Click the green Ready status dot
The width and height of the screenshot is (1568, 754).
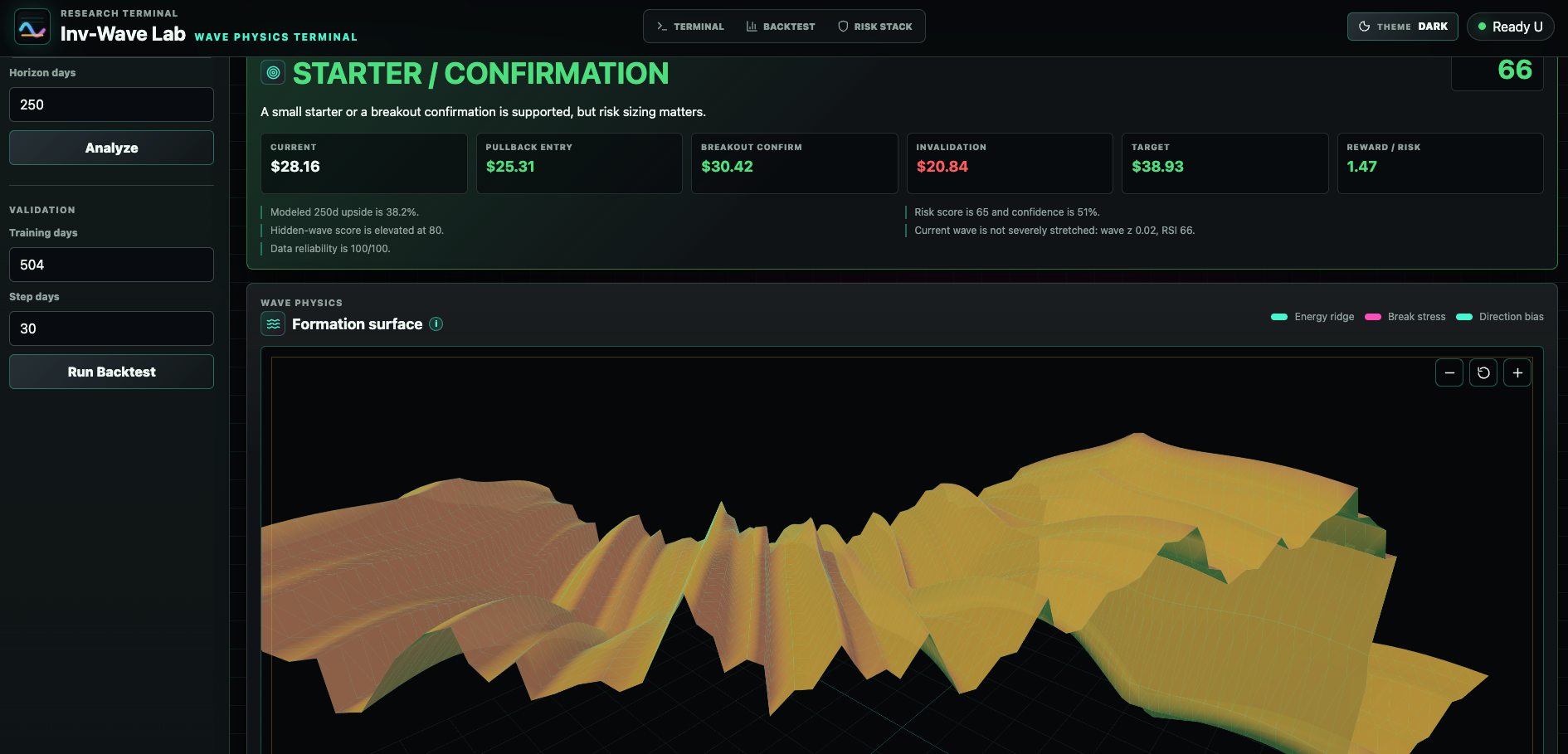tap(1482, 27)
